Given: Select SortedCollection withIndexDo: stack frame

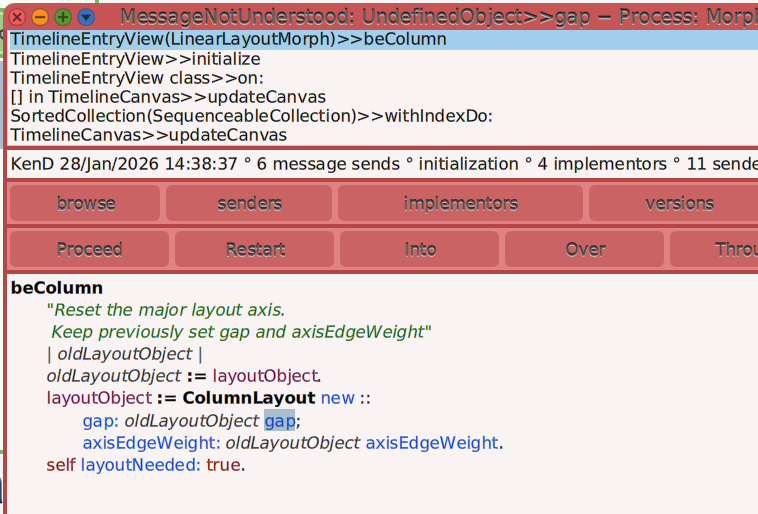Looking at the screenshot, I should (251, 116).
